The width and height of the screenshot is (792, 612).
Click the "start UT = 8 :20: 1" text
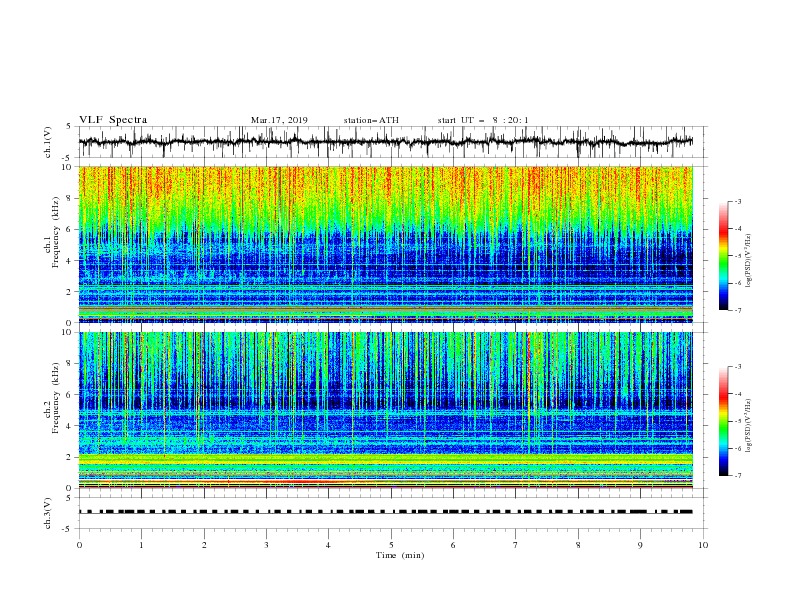pyautogui.click(x=483, y=120)
